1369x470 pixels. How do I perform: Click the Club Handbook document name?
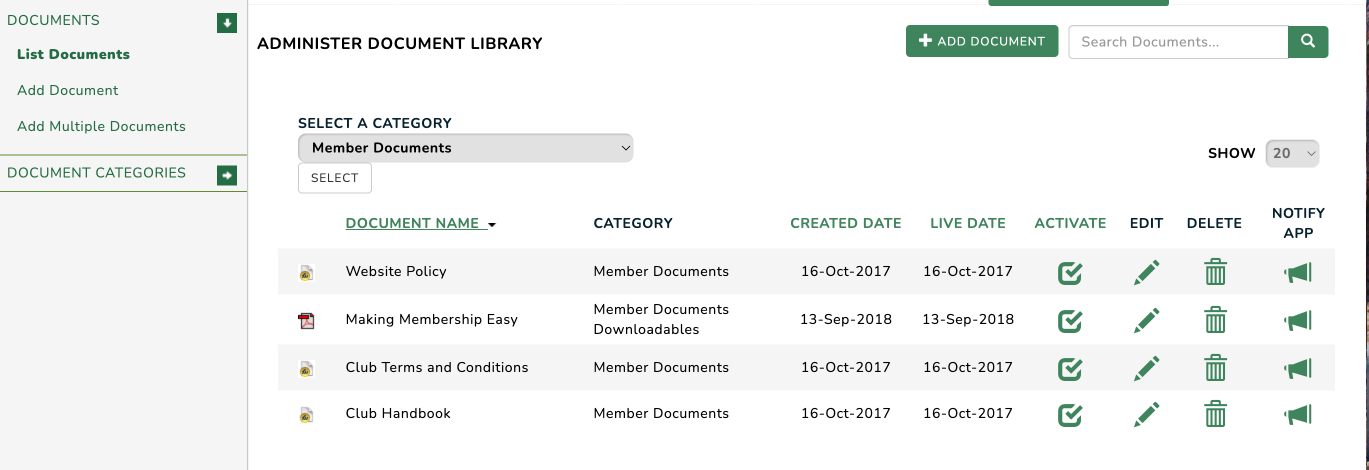(x=398, y=414)
